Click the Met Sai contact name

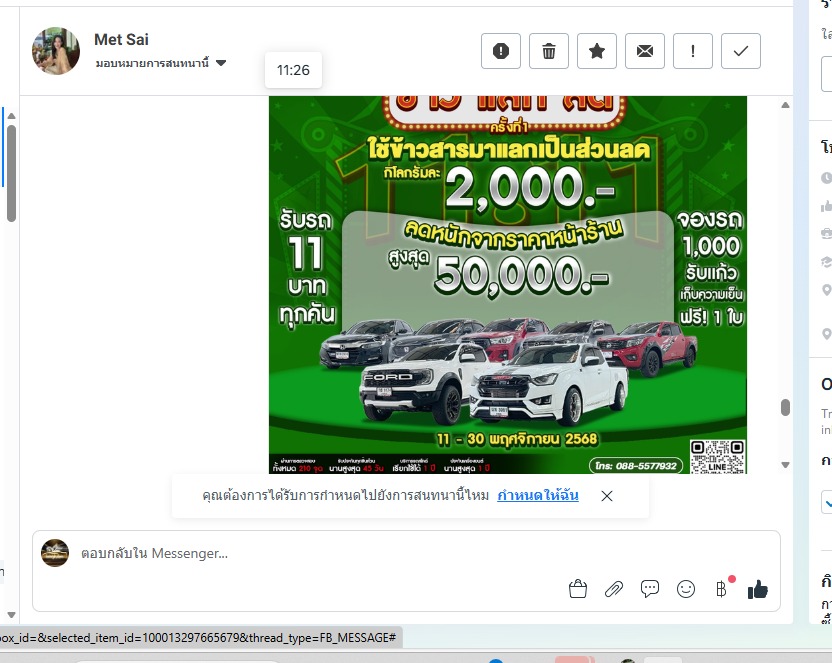[122, 39]
